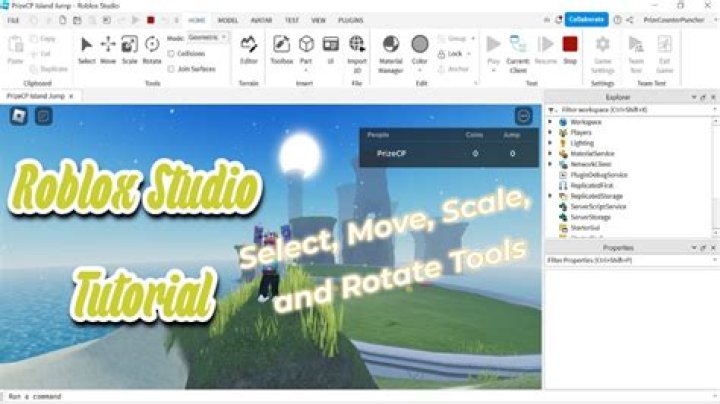Click the Import 3D icon

[x=357, y=45]
